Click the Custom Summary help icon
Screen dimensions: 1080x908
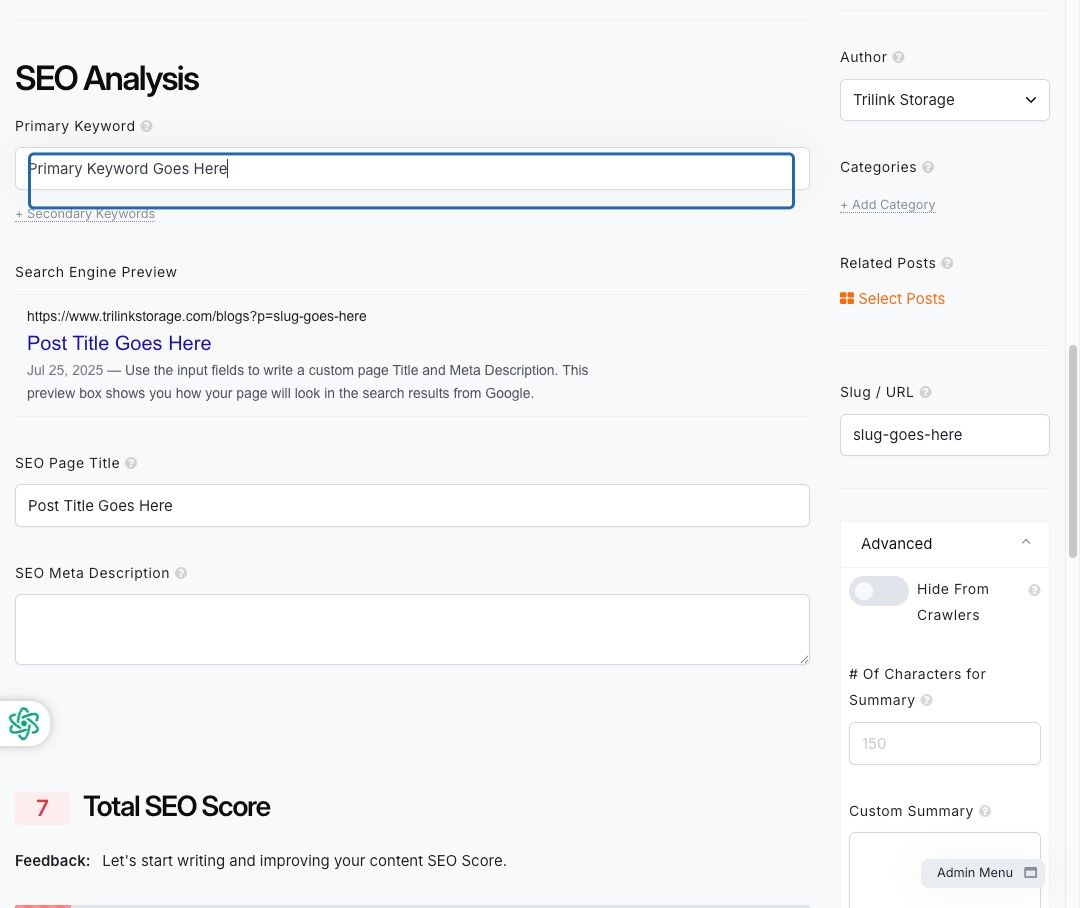coord(985,811)
